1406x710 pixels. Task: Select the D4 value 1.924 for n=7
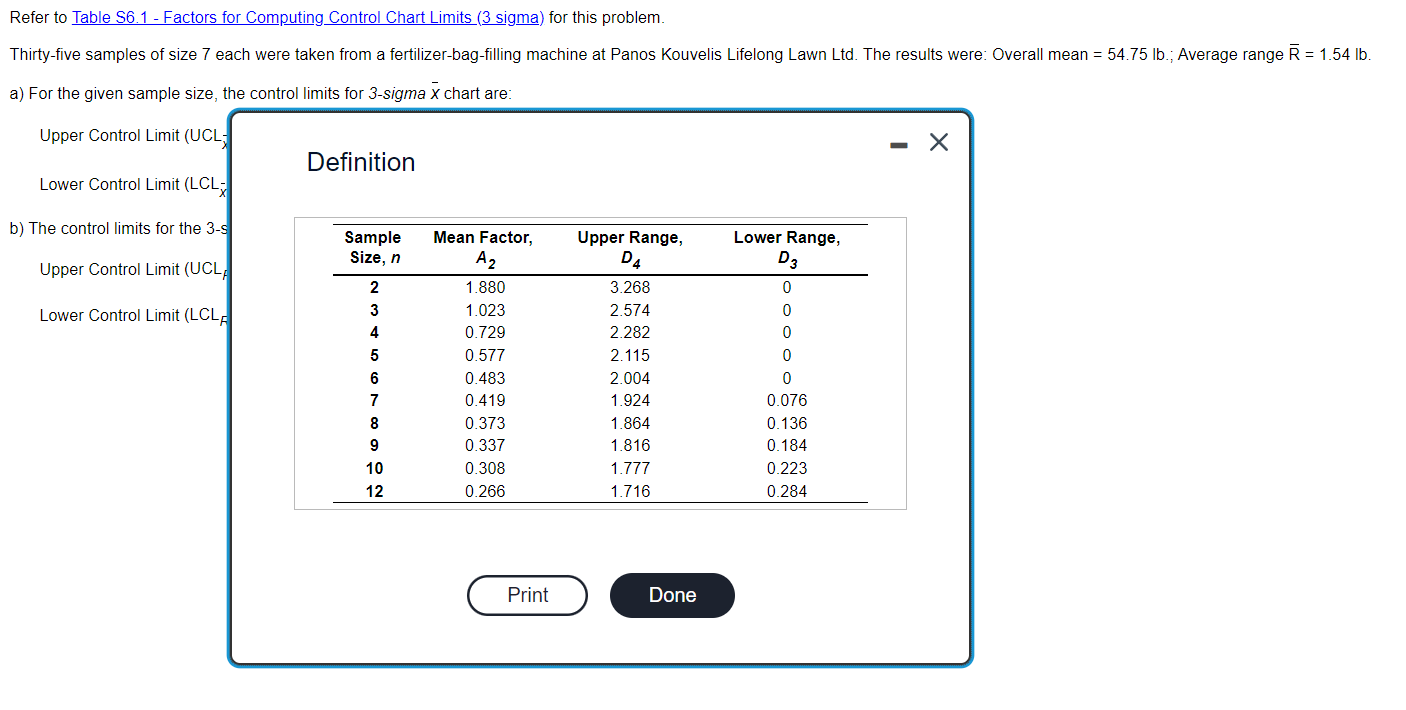pos(629,400)
